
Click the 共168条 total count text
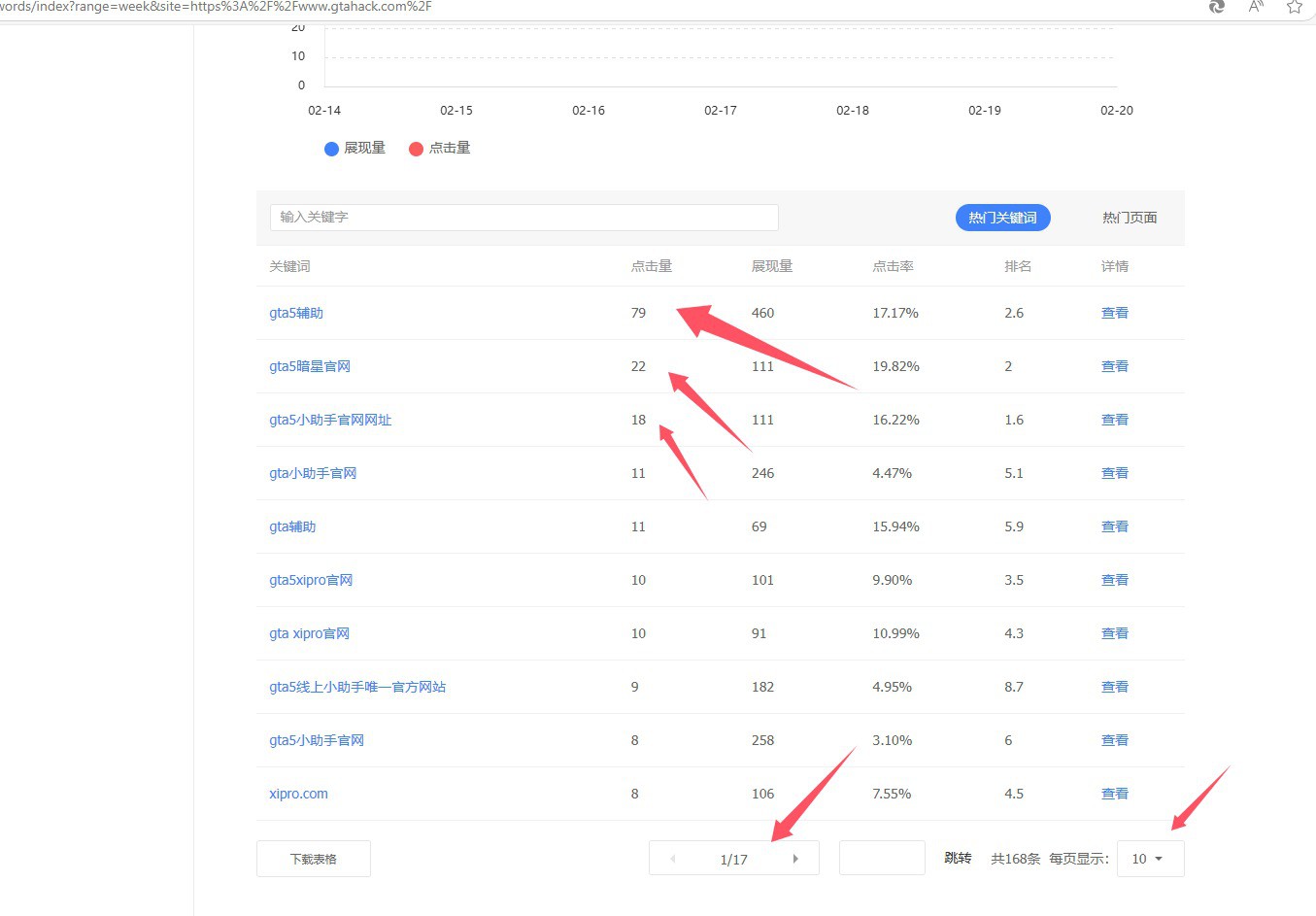click(x=1015, y=859)
